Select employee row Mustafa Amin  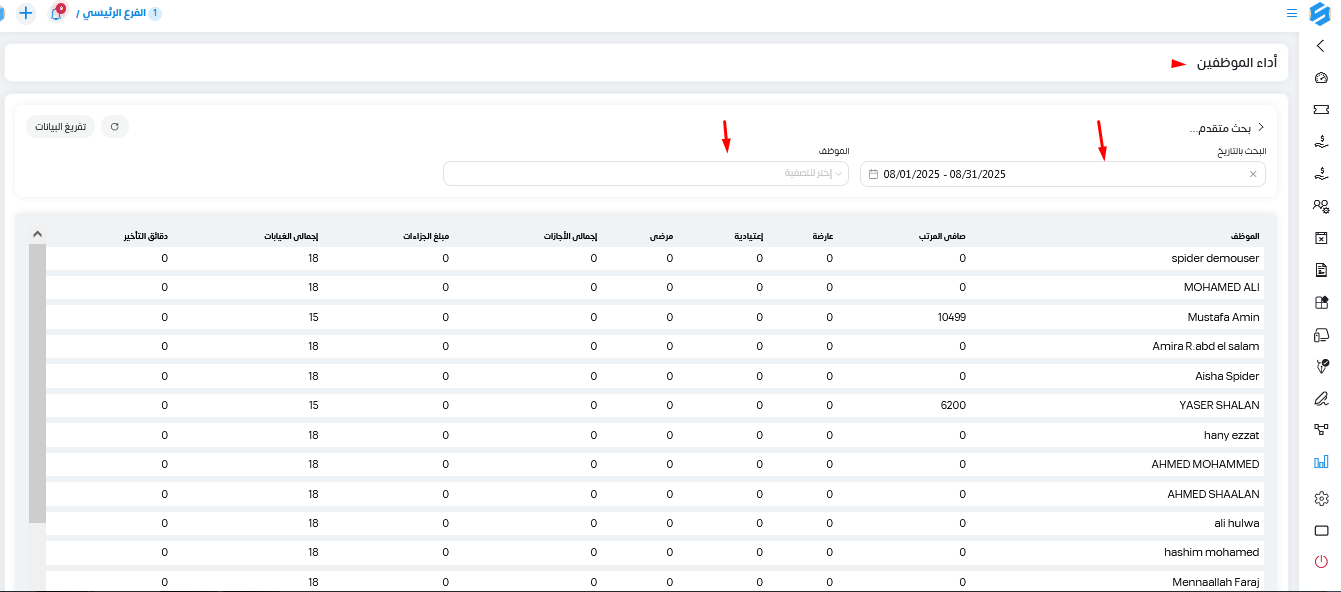click(653, 317)
